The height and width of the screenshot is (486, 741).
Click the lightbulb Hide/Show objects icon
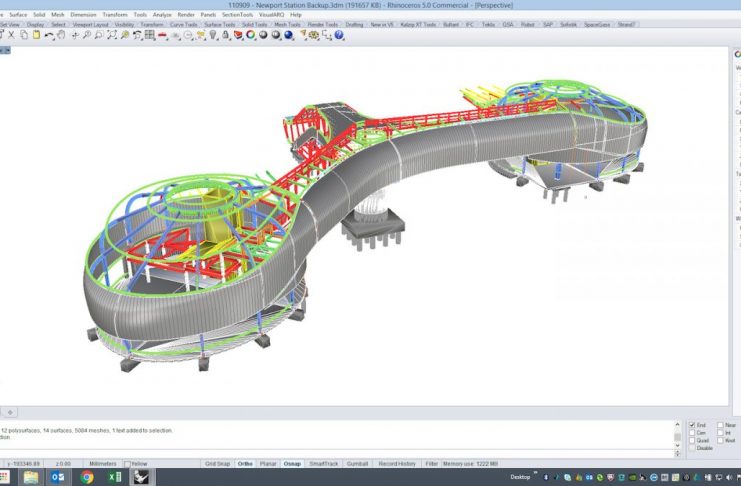[x=213, y=35]
